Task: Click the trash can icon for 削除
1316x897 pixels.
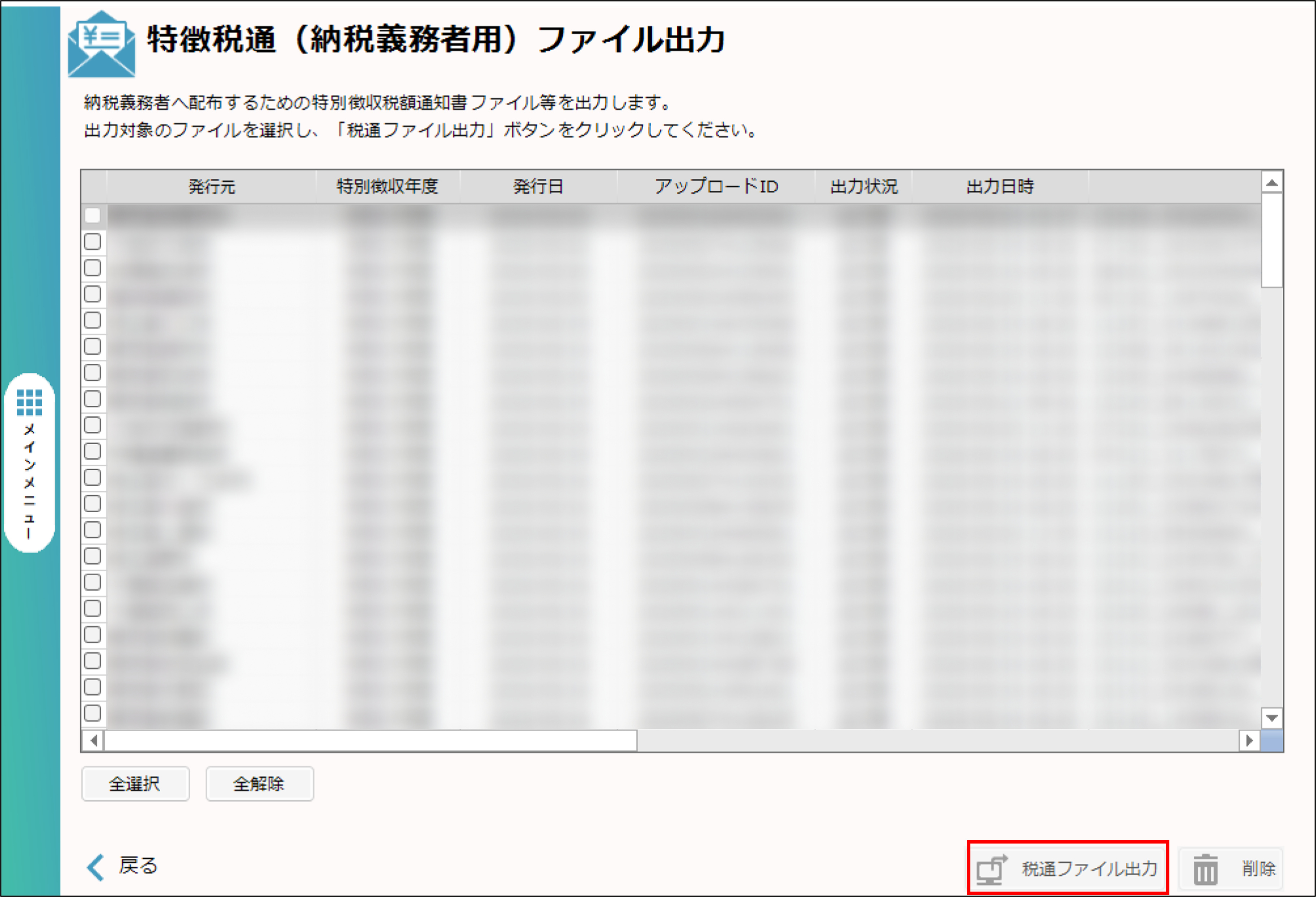Action: coord(1205,869)
